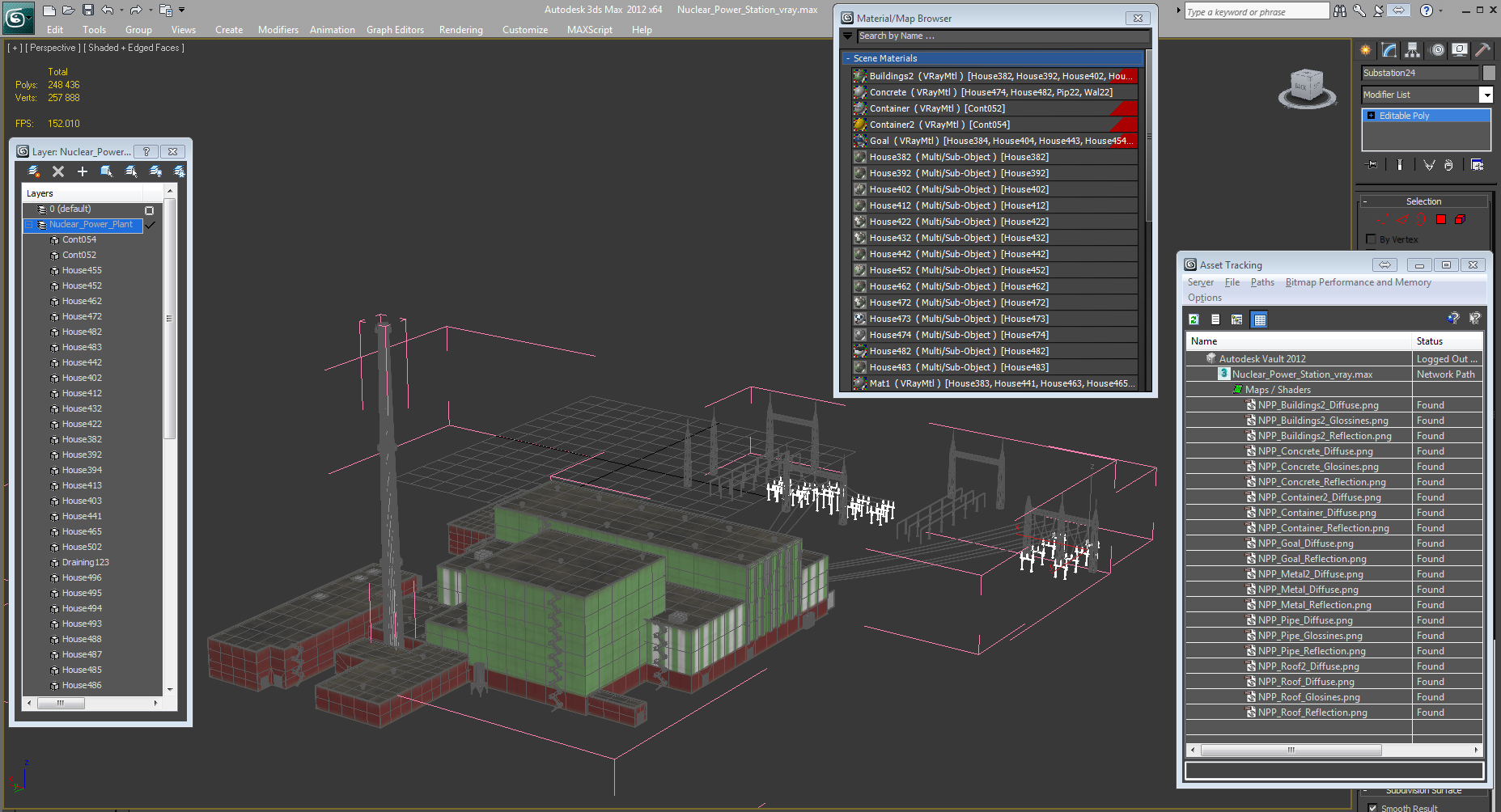This screenshot has width=1501, height=812.
Task: Click Highlight Selected Objects' Layers icon
Action: (x=131, y=171)
